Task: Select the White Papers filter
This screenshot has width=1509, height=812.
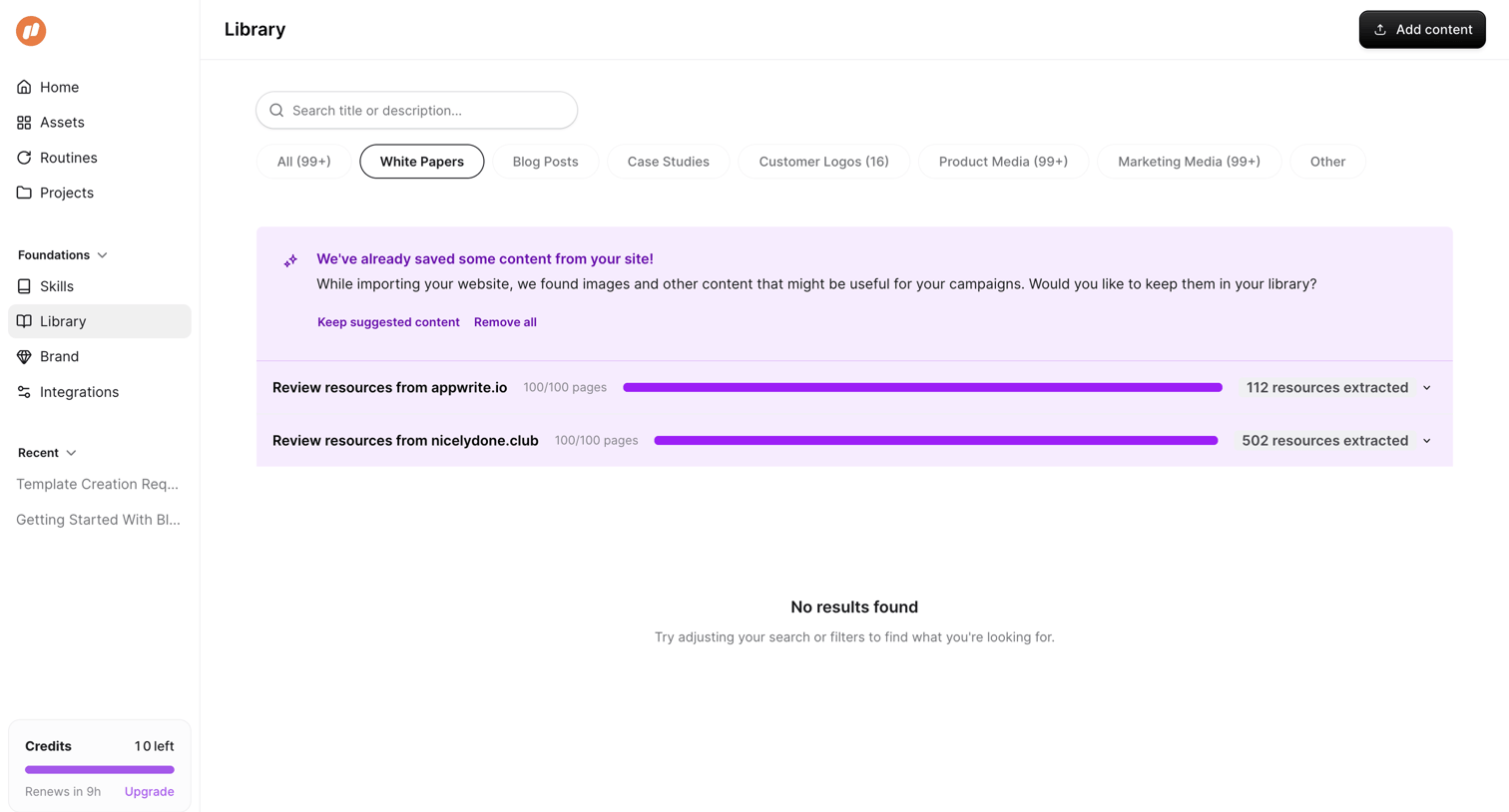Action: click(x=422, y=162)
